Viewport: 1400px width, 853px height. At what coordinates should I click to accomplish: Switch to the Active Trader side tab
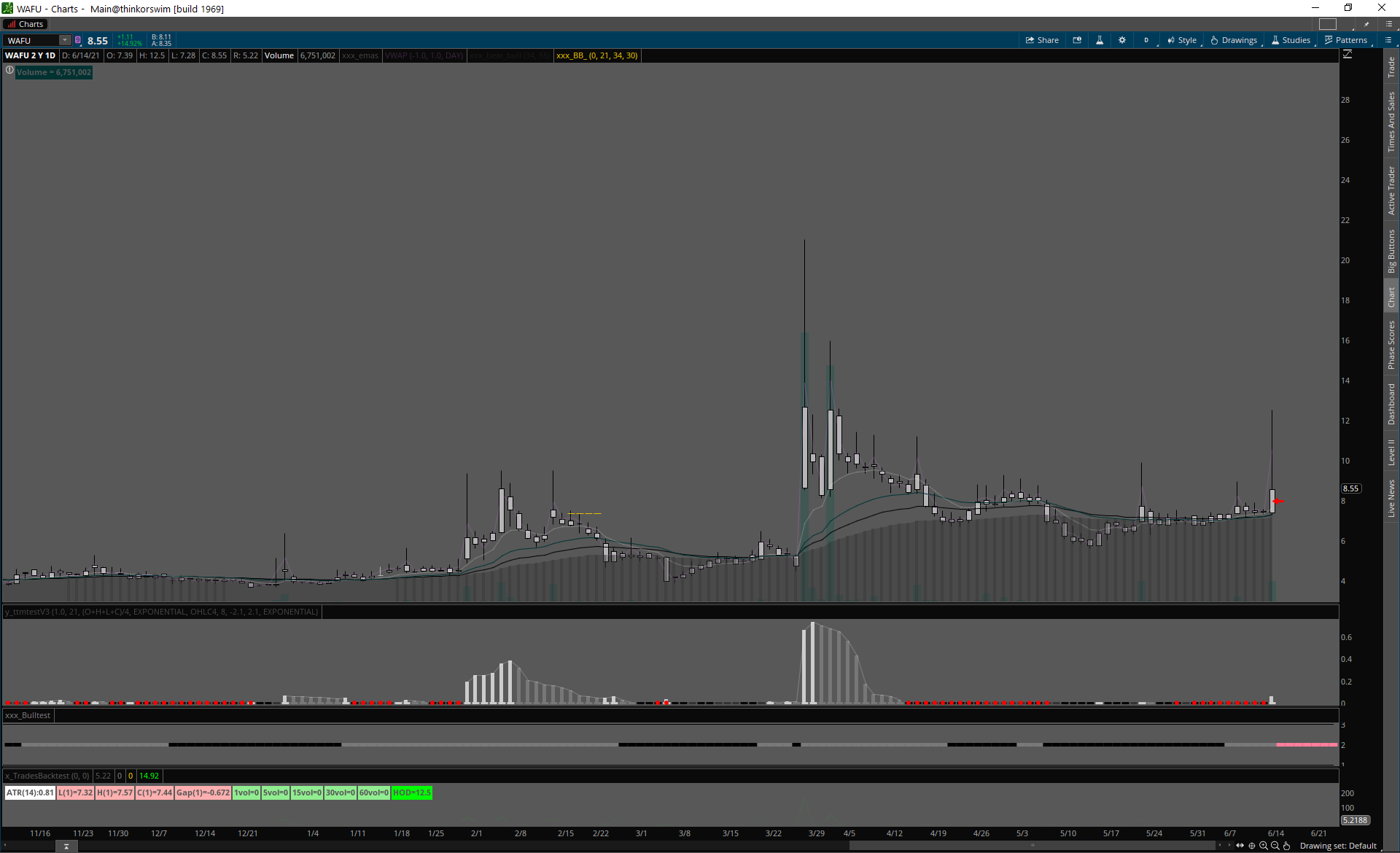click(x=1391, y=190)
